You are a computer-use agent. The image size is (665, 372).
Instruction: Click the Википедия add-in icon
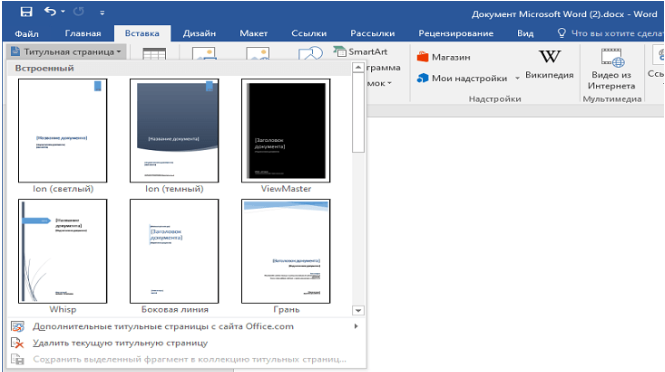pos(550,57)
